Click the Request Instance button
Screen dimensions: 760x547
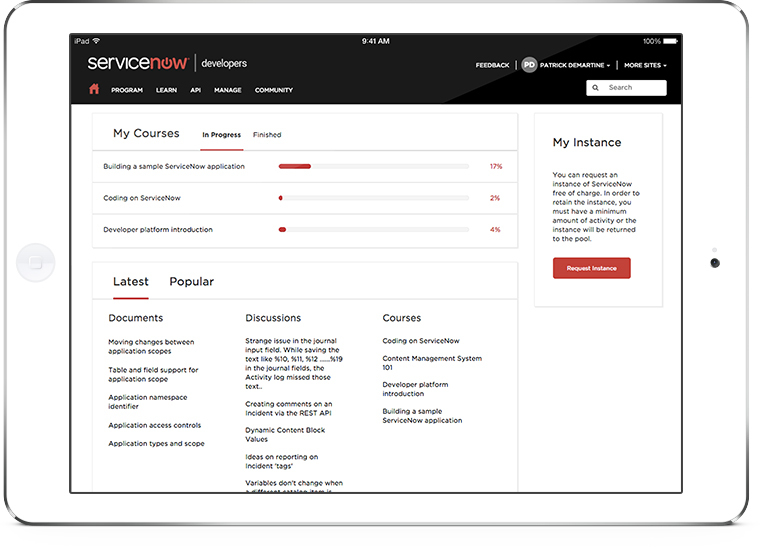[591, 268]
